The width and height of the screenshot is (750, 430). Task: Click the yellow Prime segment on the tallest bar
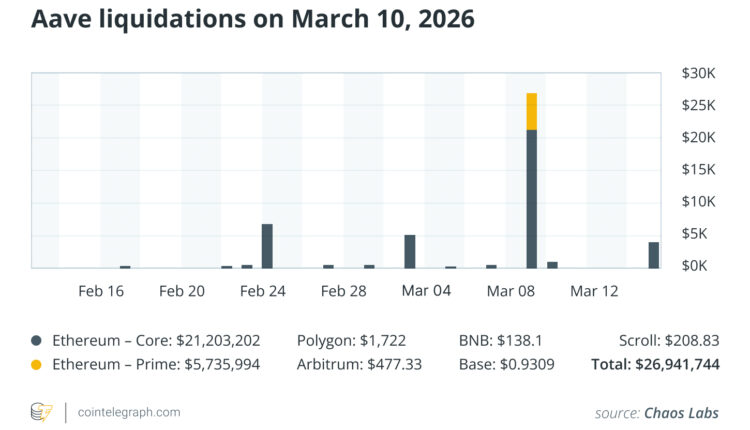(x=532, y=111)
